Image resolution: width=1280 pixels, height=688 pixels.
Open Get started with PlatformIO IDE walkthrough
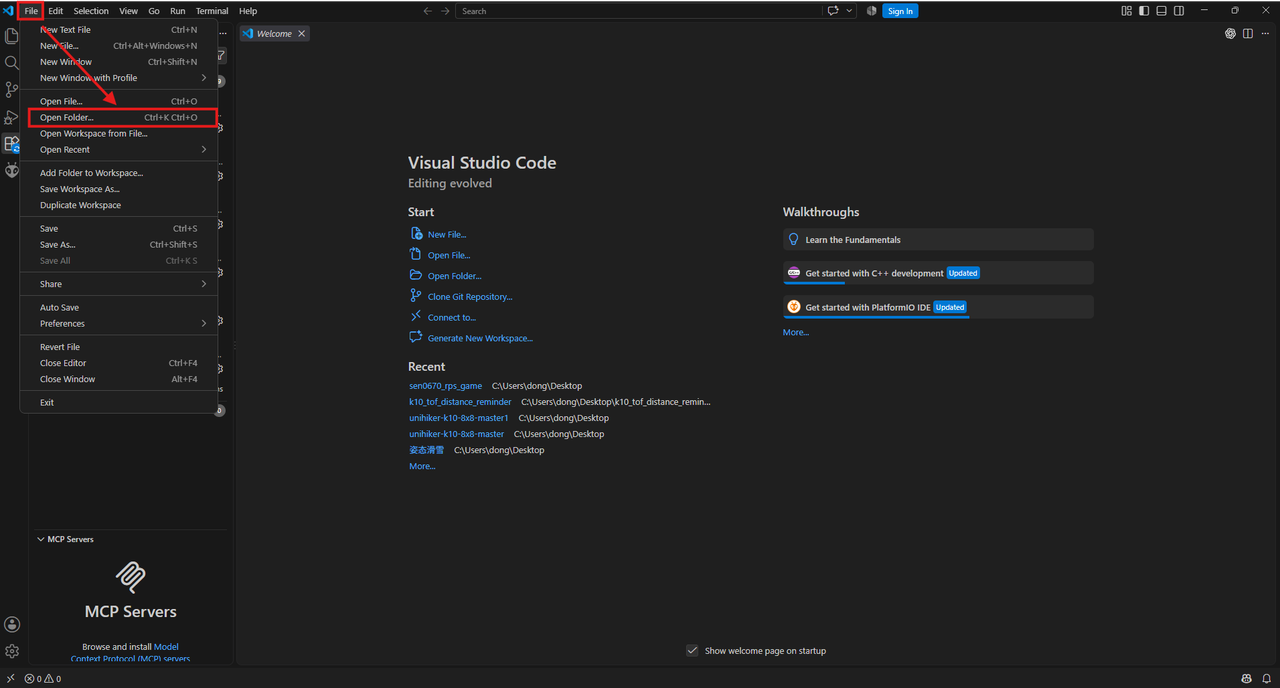point(938,307)
